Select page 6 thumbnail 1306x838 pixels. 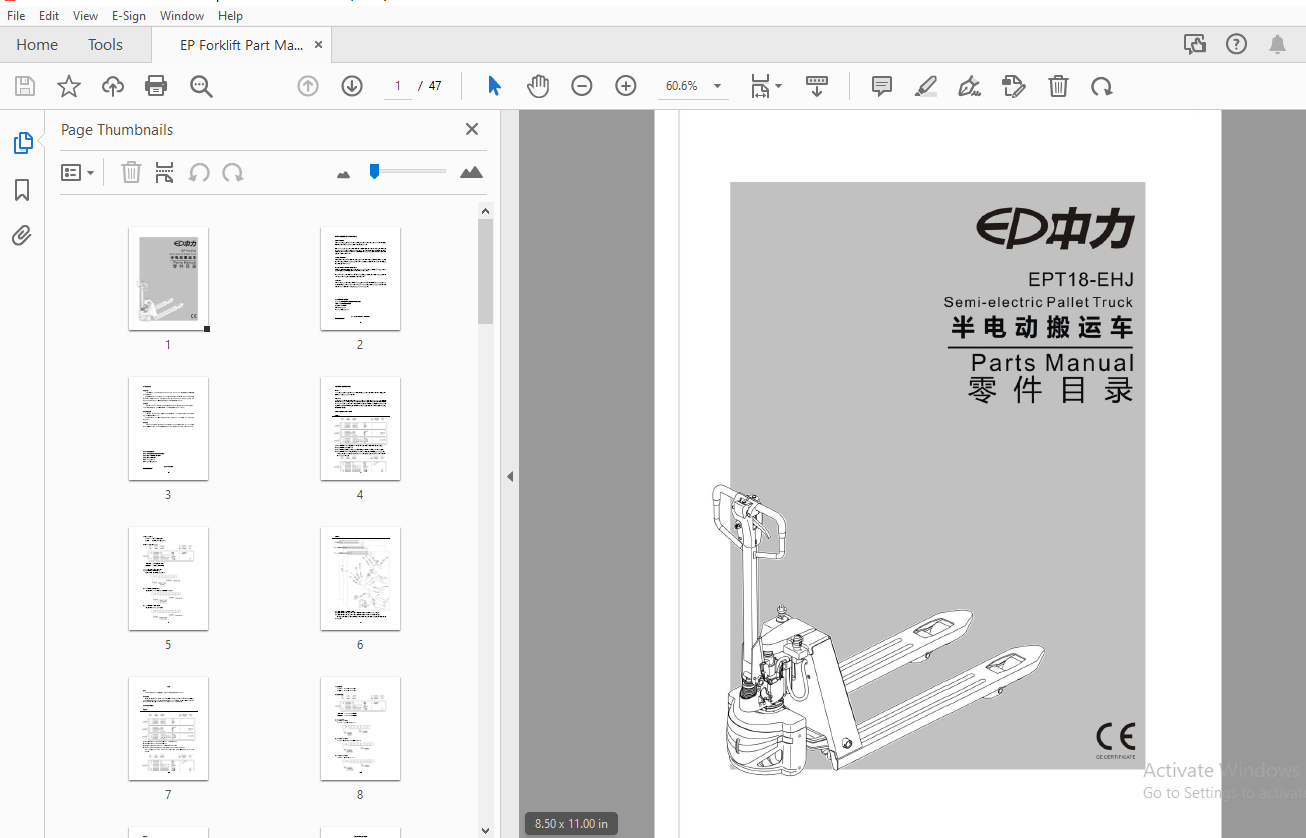(360, 579)
